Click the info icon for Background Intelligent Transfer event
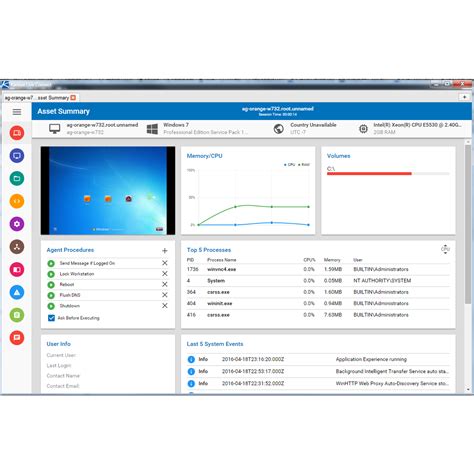Viewport: 474px width, 474px height. (x=191, y=371)
